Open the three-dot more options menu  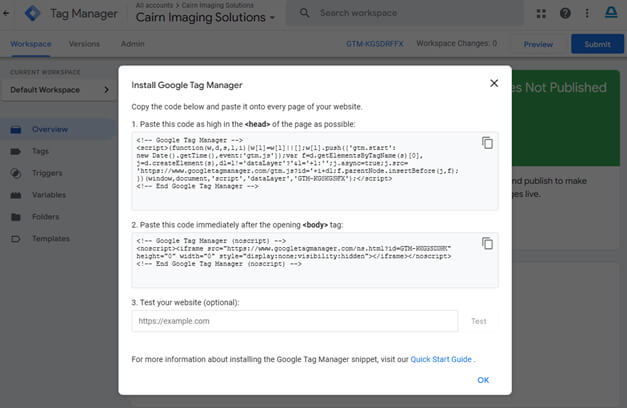click(587, 14)
